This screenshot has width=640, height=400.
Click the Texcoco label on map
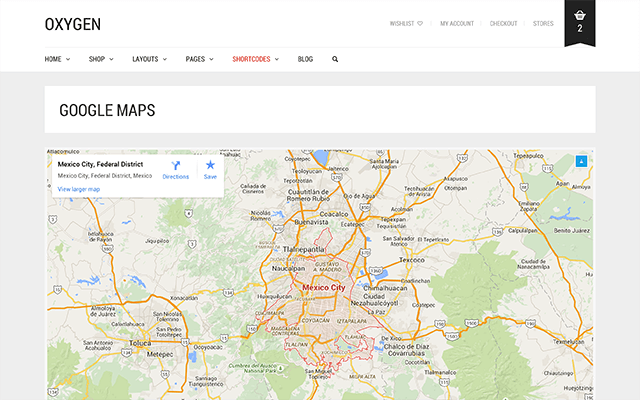point(412,260)
